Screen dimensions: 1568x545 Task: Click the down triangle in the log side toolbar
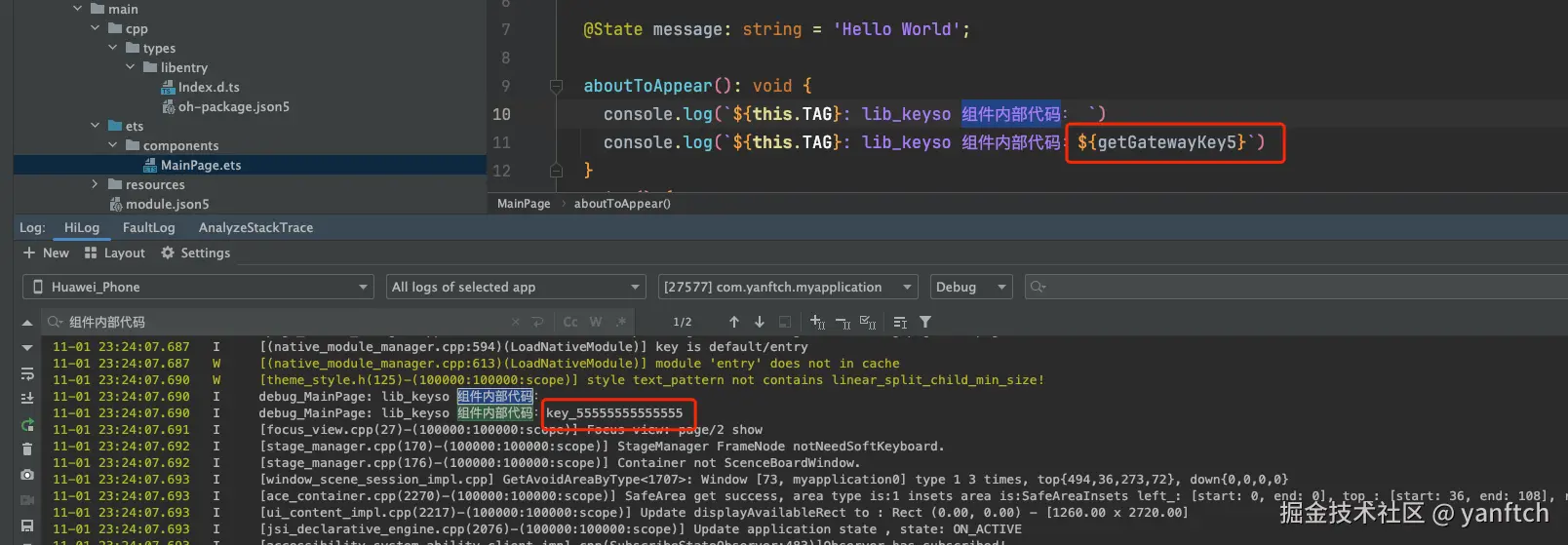pos(27,348)
